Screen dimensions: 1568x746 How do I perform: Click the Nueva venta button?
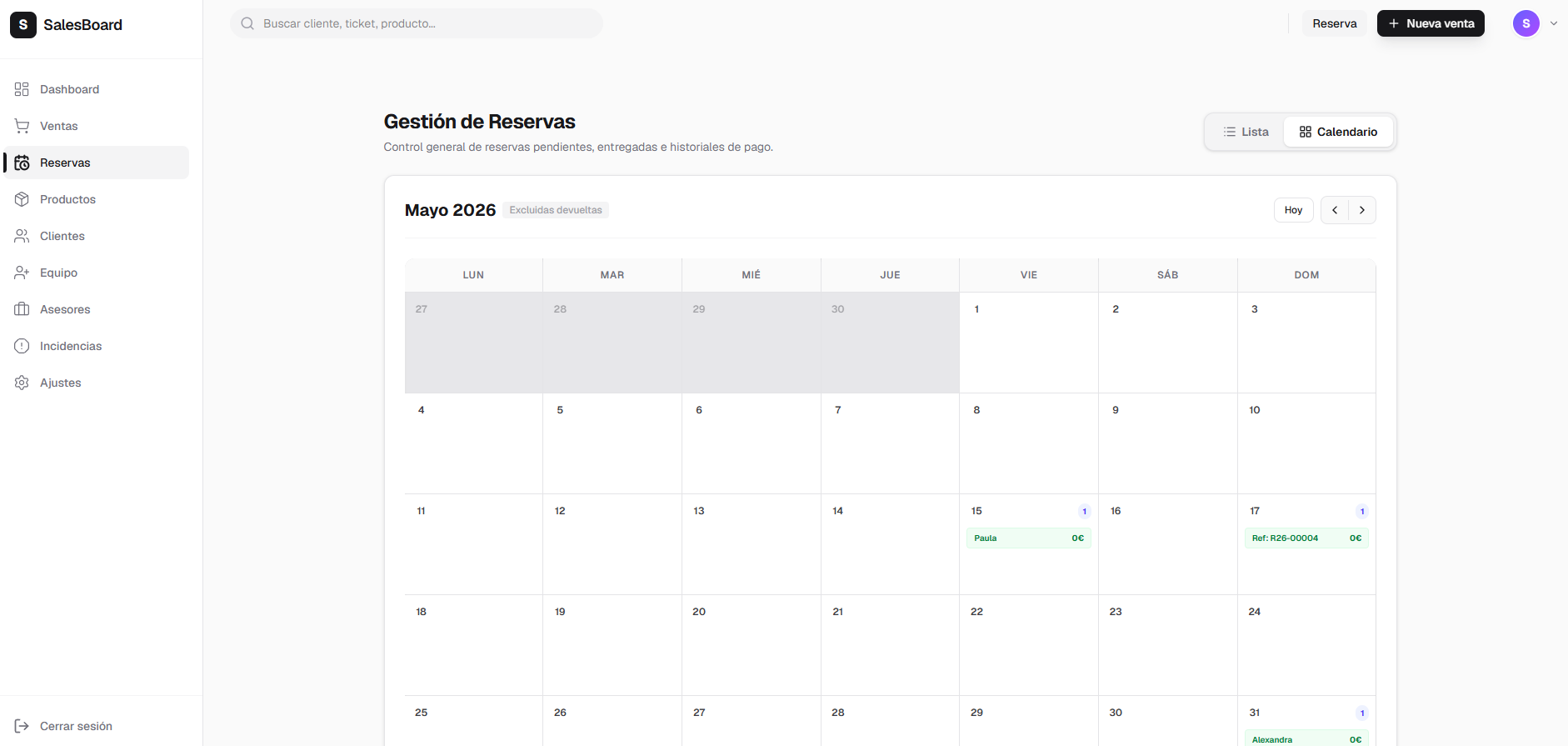[x=1431, y=23]
